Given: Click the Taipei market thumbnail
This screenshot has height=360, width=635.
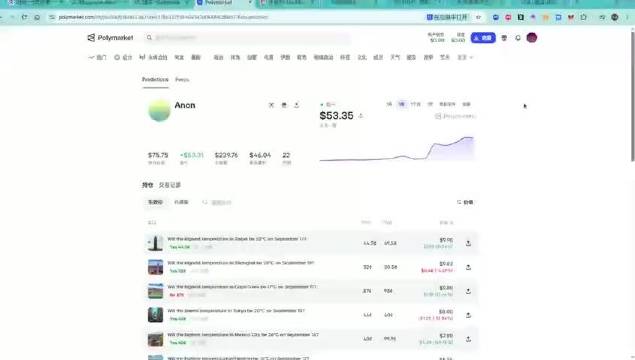Looking at the screenshot, I should [x=155, y=243].
